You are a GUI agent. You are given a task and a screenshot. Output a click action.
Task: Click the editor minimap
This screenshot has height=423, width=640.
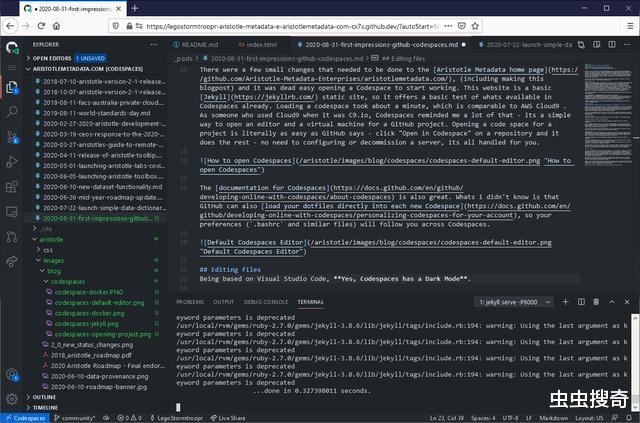coord(609,114)
